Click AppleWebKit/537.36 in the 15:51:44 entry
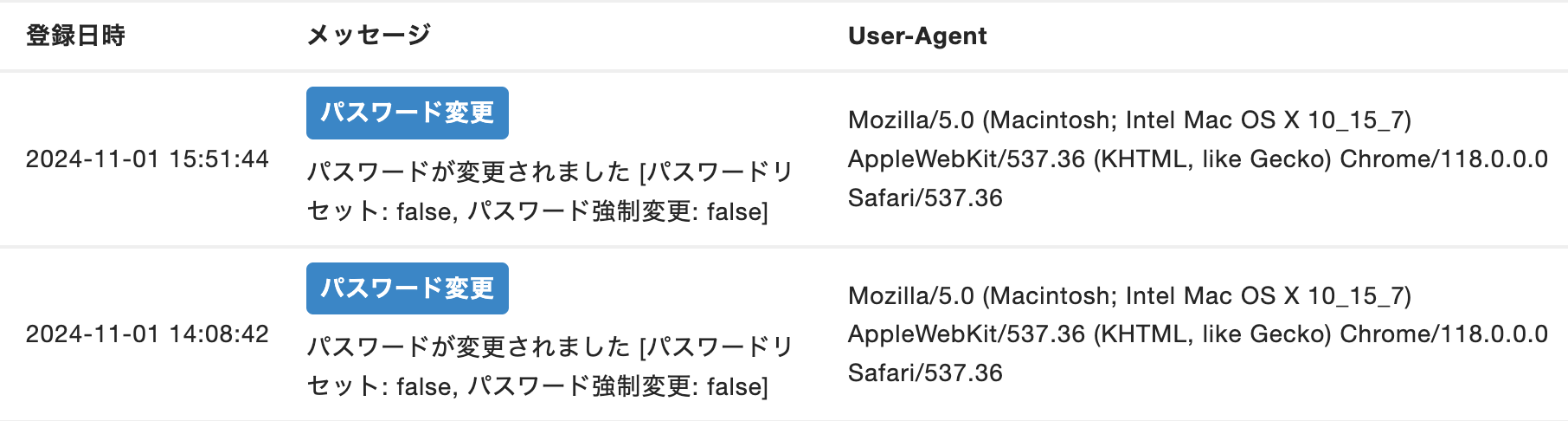This screenshot has width=1568, height=421. point(966,159)
